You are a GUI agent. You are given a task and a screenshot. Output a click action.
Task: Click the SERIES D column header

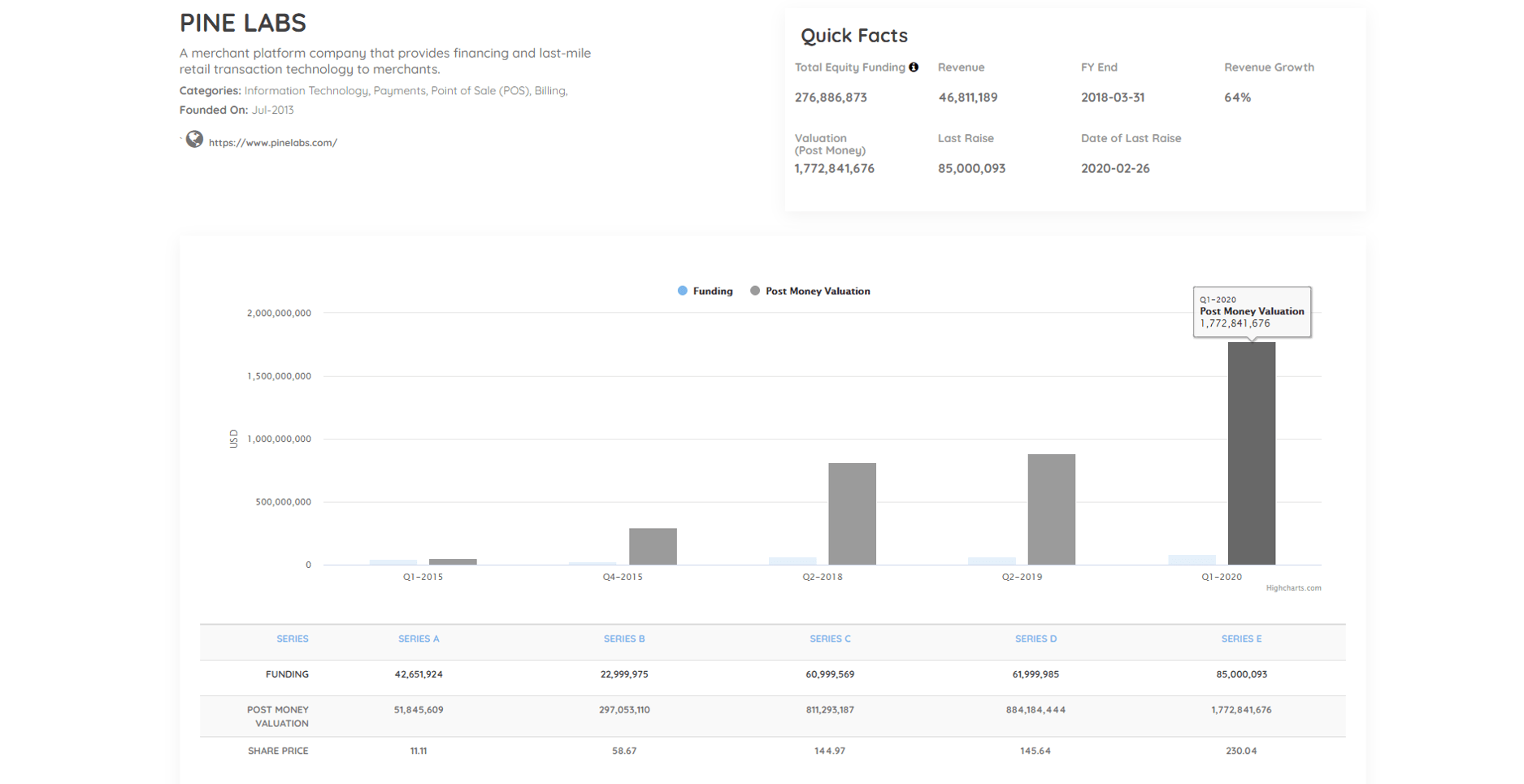(1036, 639)
